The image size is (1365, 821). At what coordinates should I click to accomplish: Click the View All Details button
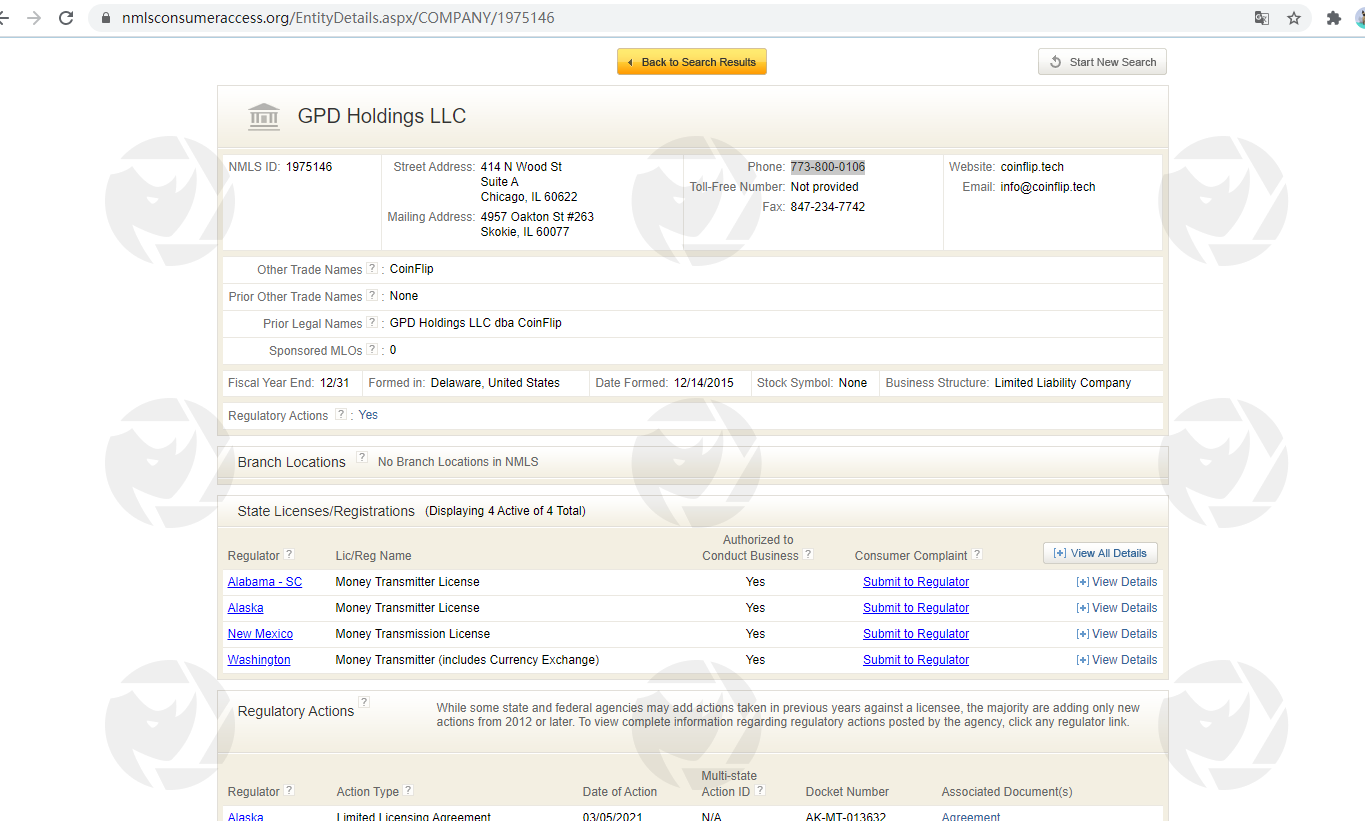pos(1100,553)
